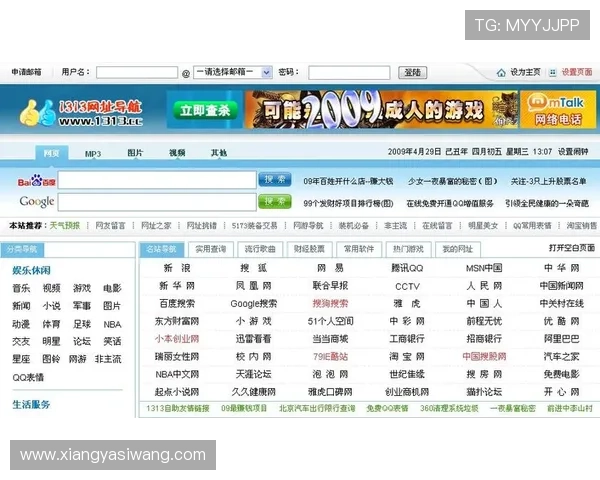Image resolution: width=600 pixels, height=480 pixels.
Task: Select the MP3 search tab
Action: click(93, 153)
